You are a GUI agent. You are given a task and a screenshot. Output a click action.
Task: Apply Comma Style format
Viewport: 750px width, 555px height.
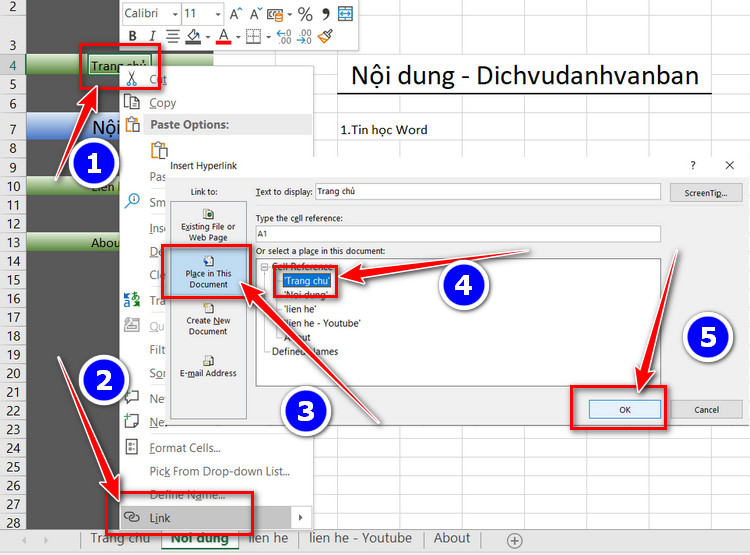click(326, 14)
